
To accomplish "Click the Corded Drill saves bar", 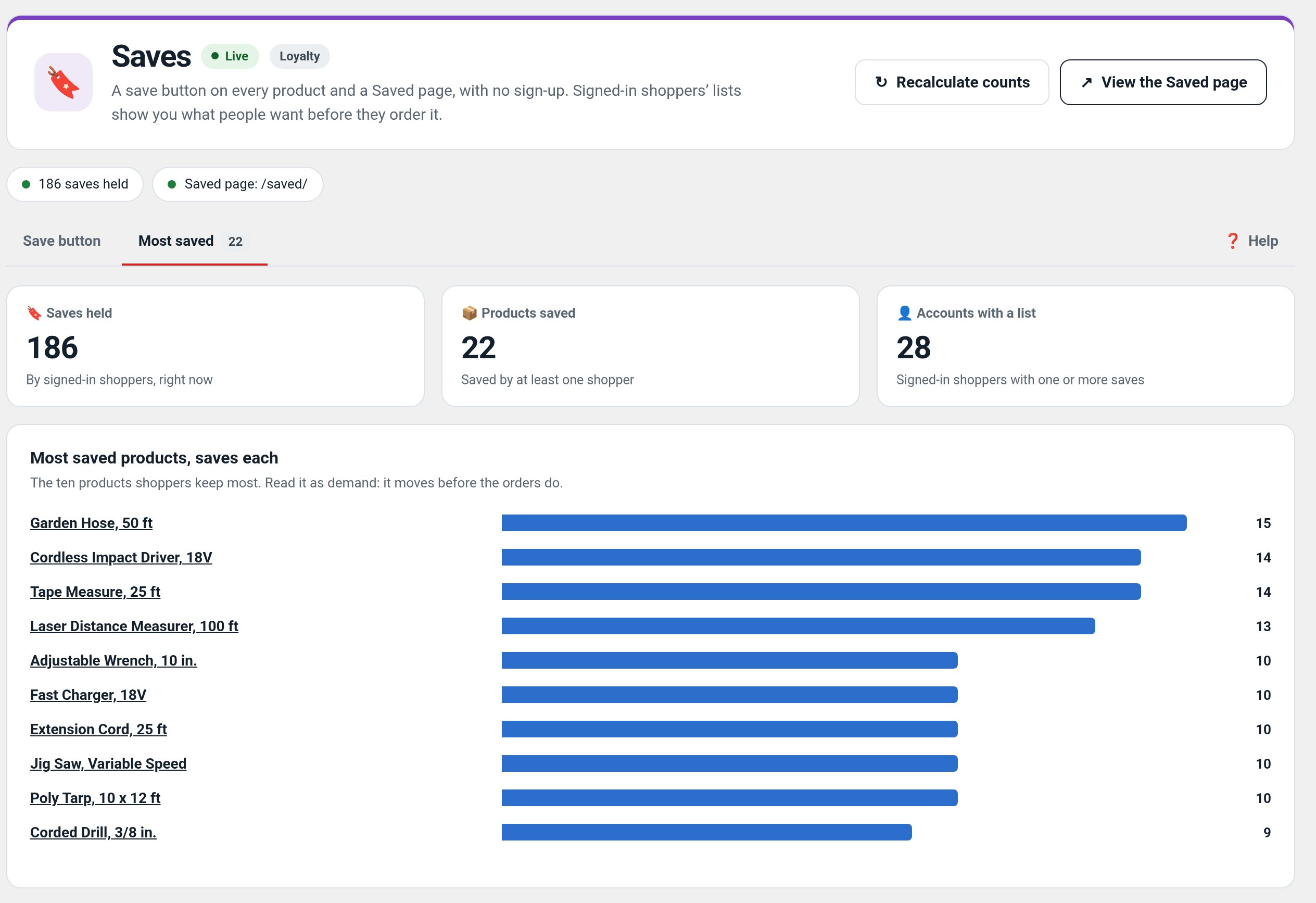I will pyautogui.click(x=707, y=832).
